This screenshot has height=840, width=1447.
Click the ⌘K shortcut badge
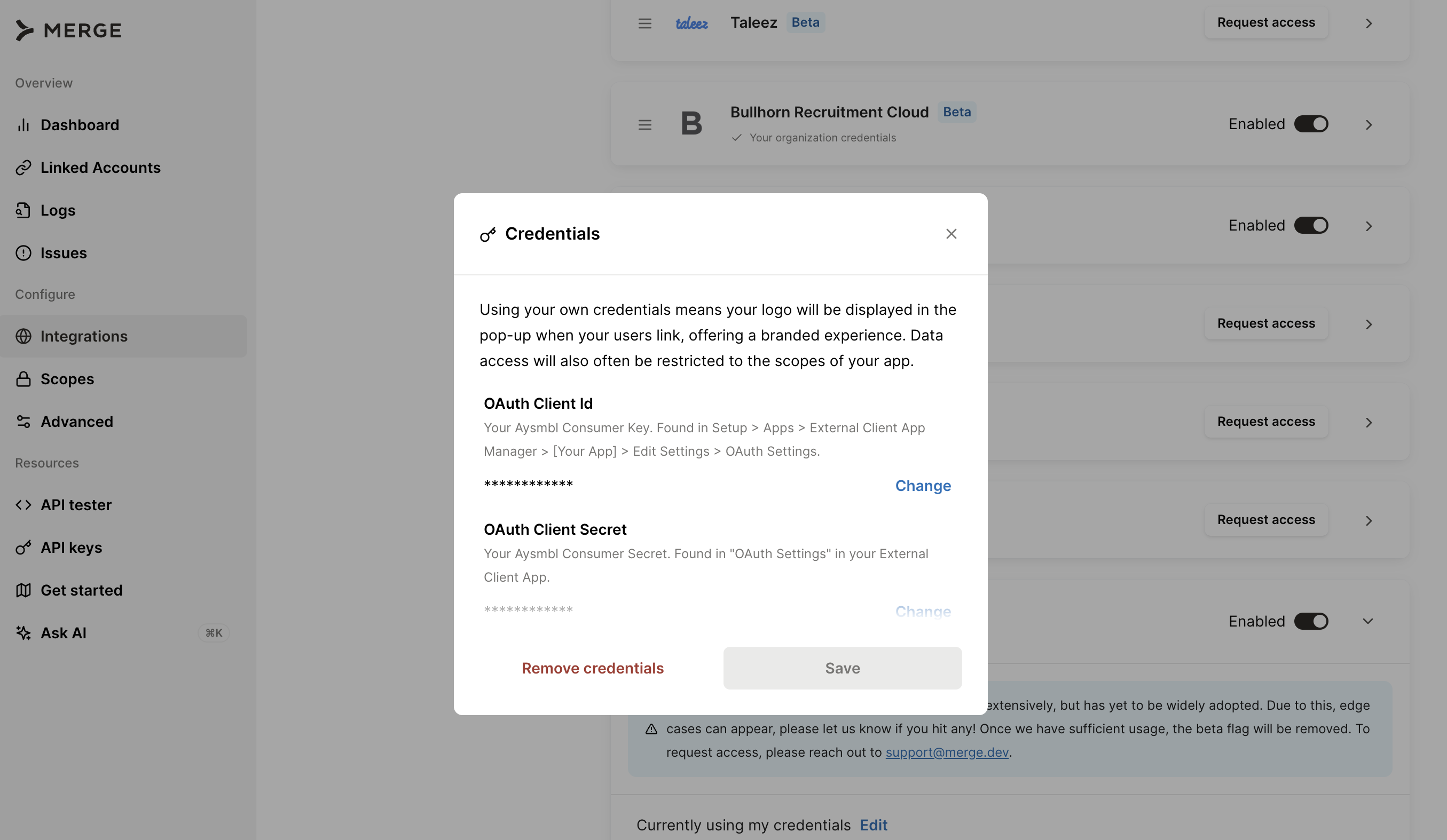[x=214, y=633]
